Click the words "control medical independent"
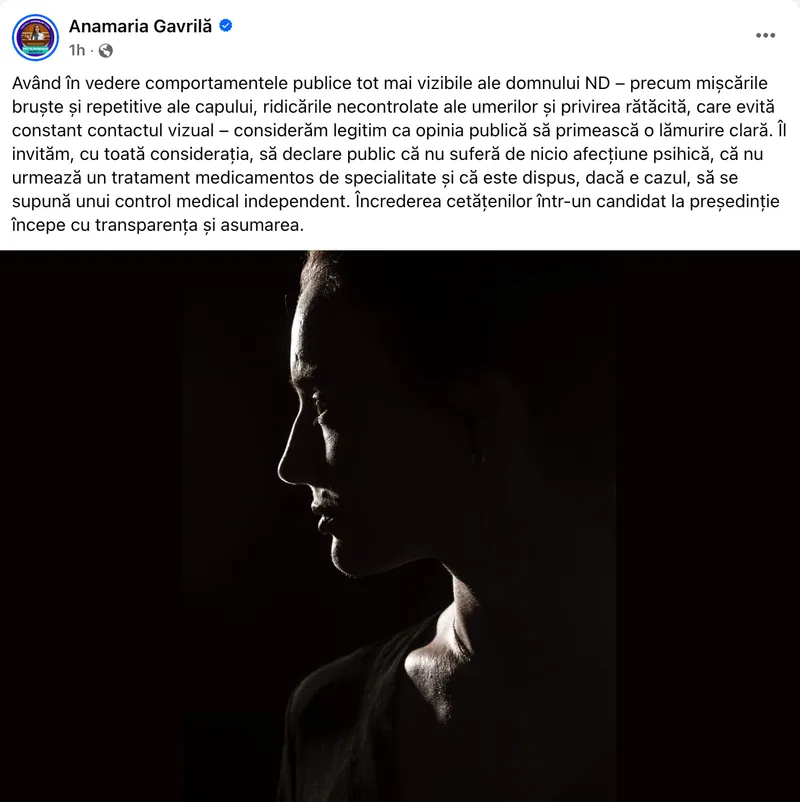The width and height of the screenshot is (800, 802). point(231,201)
